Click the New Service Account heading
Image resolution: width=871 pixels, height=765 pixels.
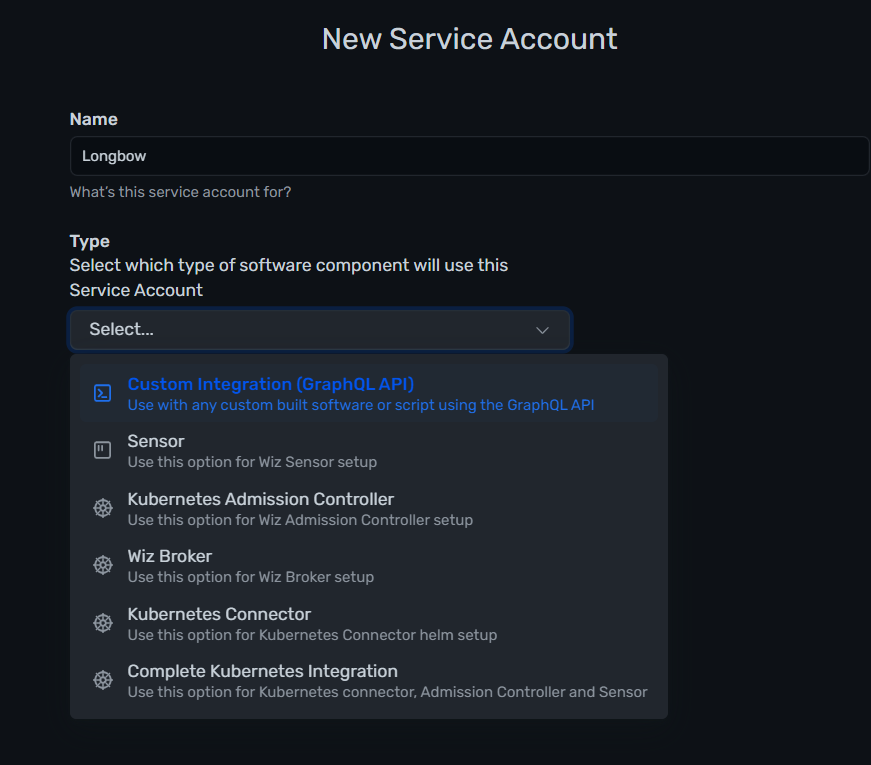[x=469, y=39]
